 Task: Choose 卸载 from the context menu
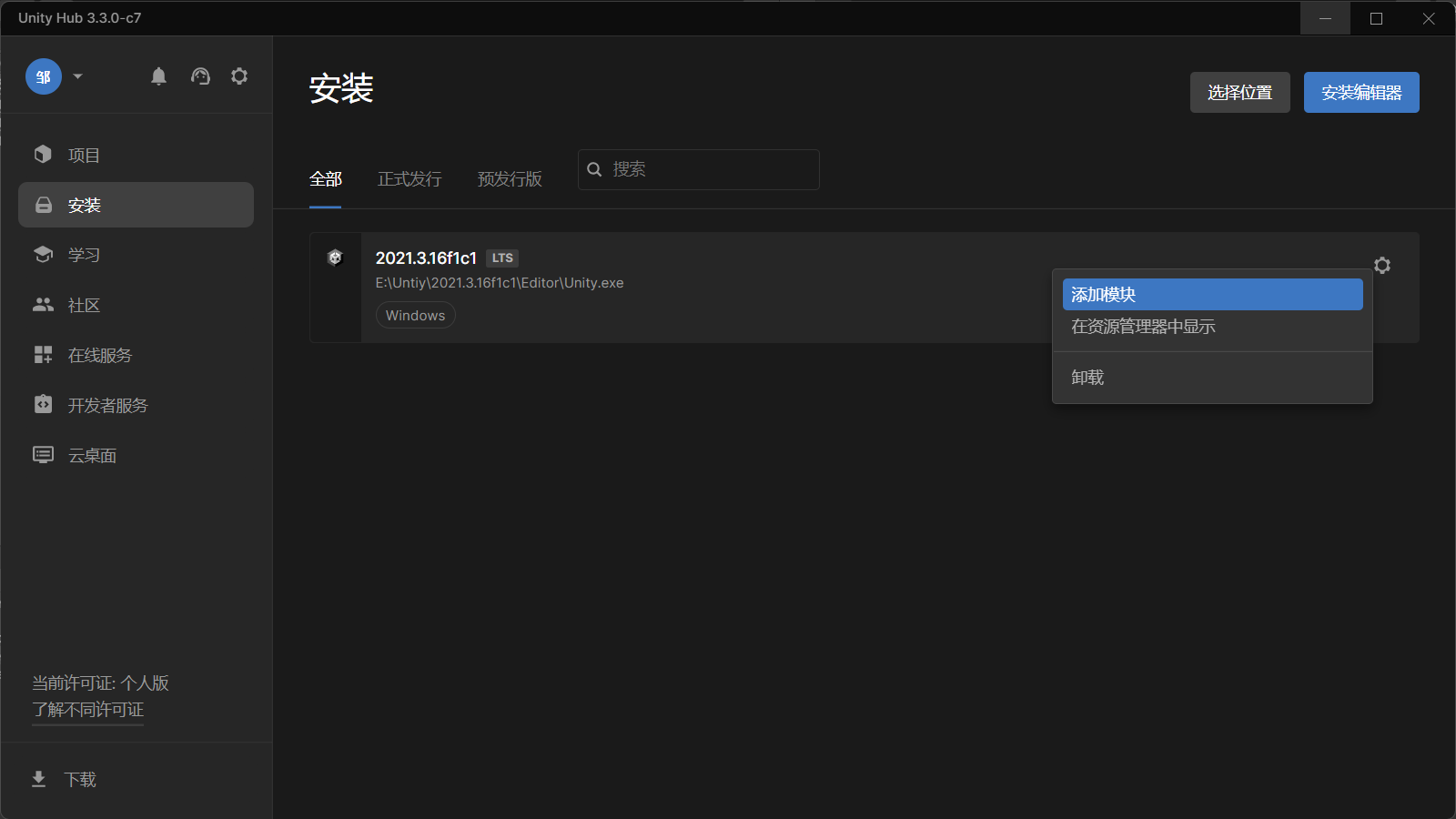pos(1213,378)
